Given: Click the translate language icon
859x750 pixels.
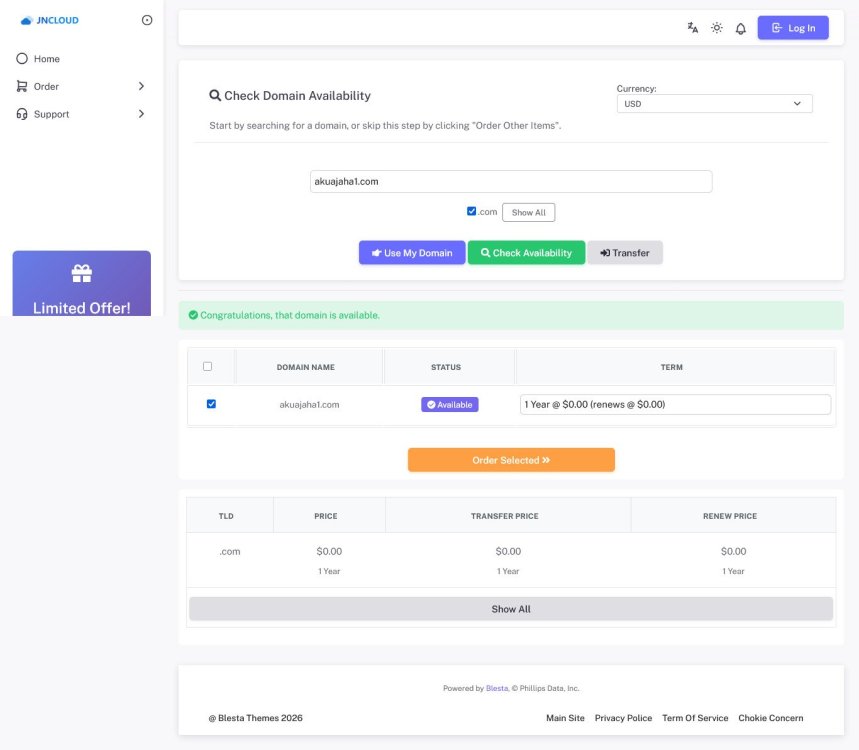Looking at the screenshot, I should tap(692, 28).
